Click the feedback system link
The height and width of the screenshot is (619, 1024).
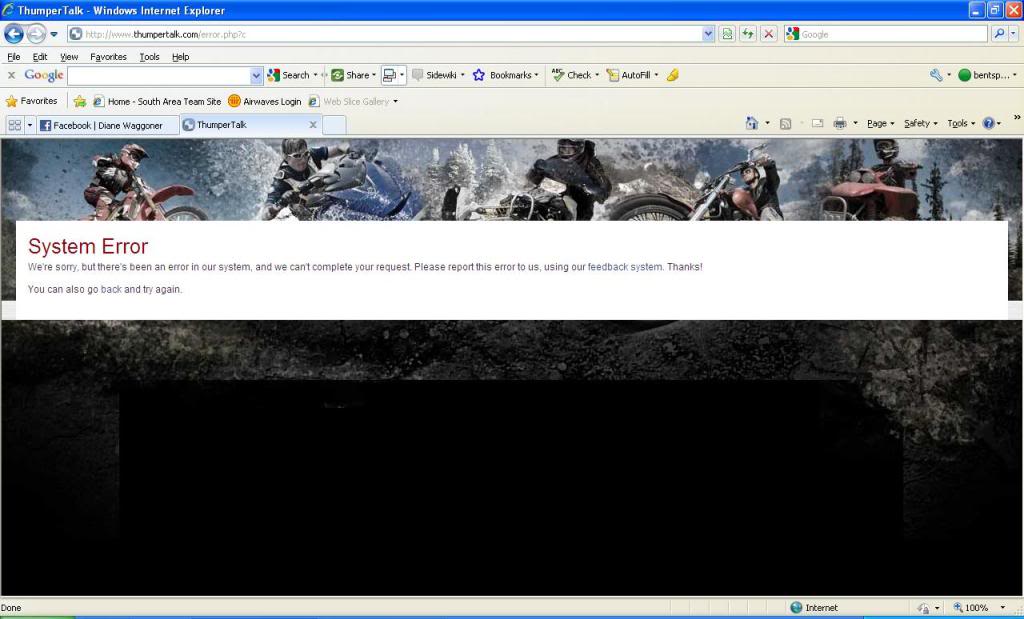pyautogui.click(x=624, y=267)
